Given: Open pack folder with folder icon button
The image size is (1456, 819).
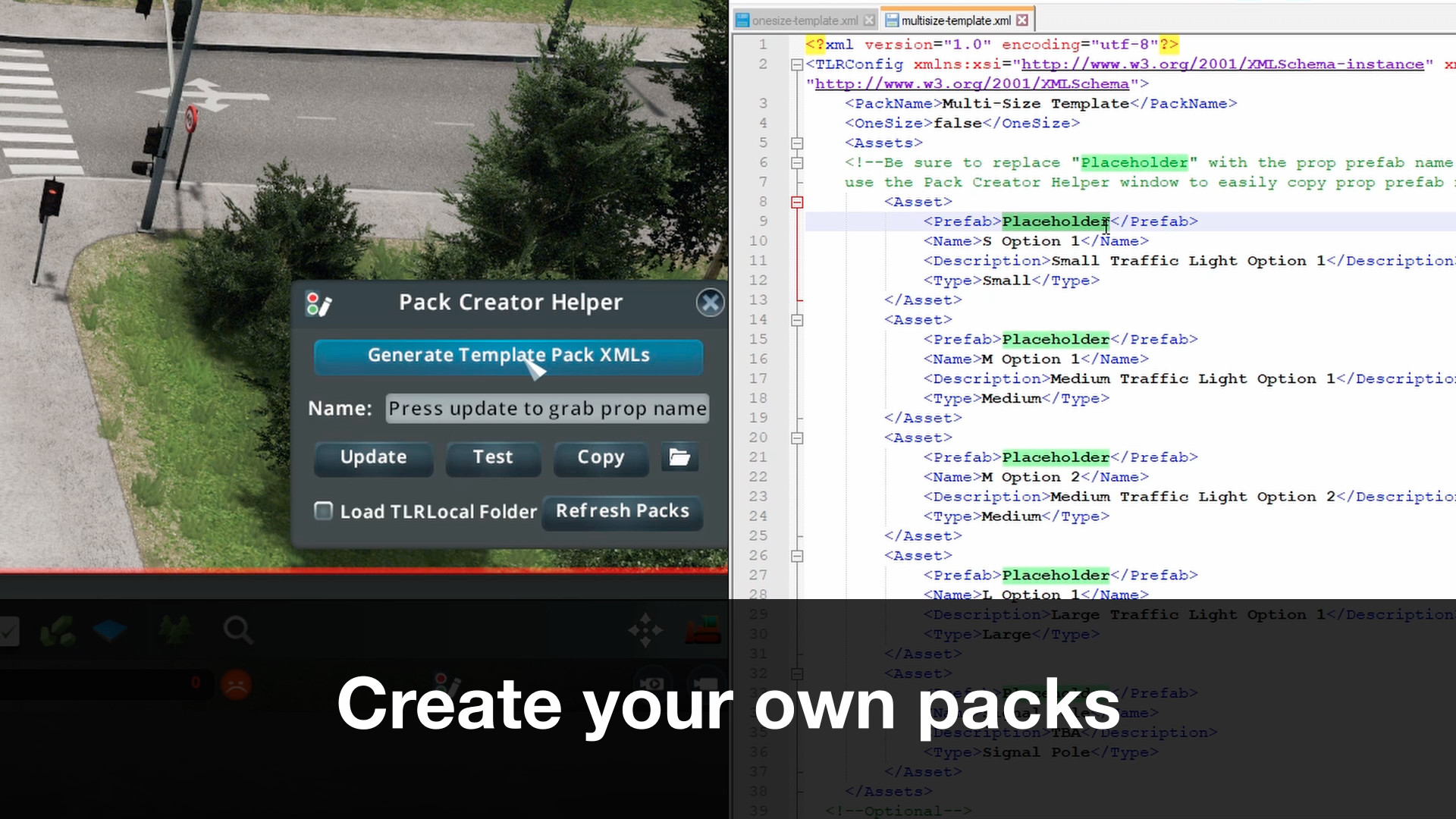Looking at the screenshot, I should coord(679,457).
